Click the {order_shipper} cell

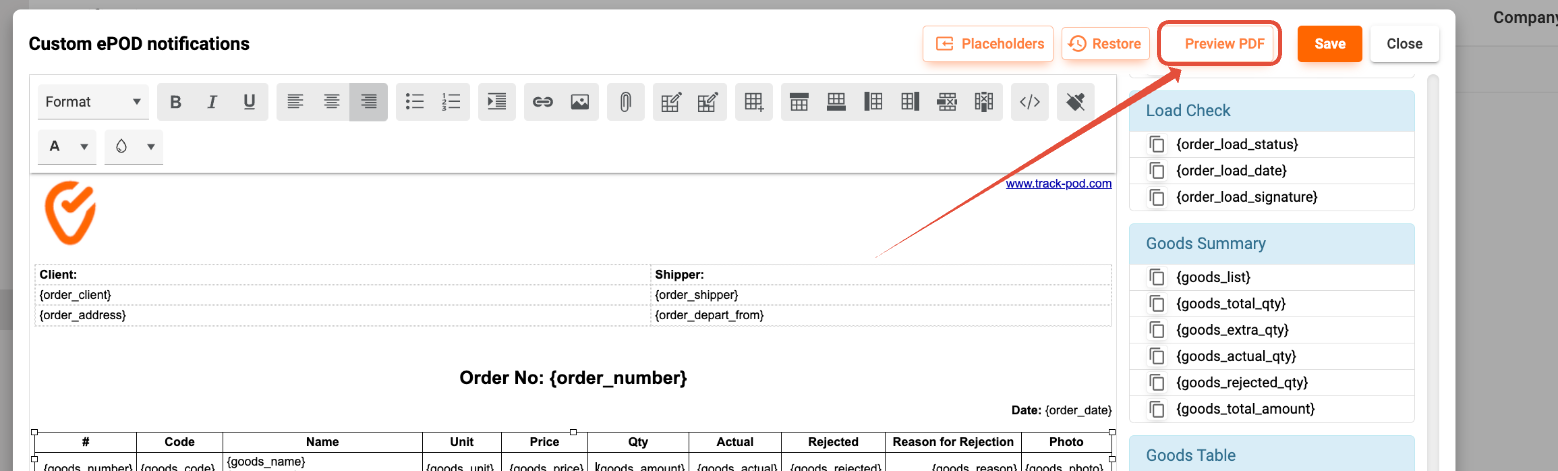click(881, 295)
